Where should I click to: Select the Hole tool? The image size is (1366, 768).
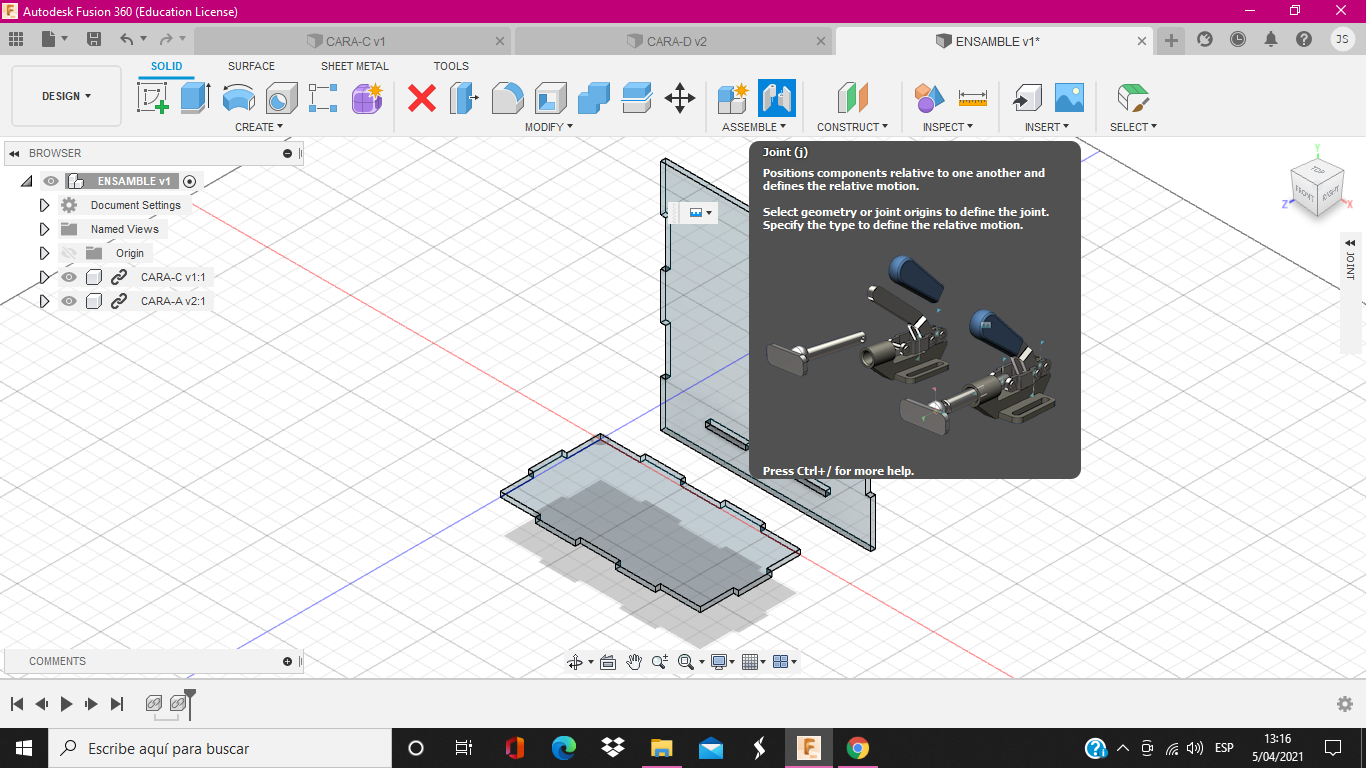pos(282,98)
